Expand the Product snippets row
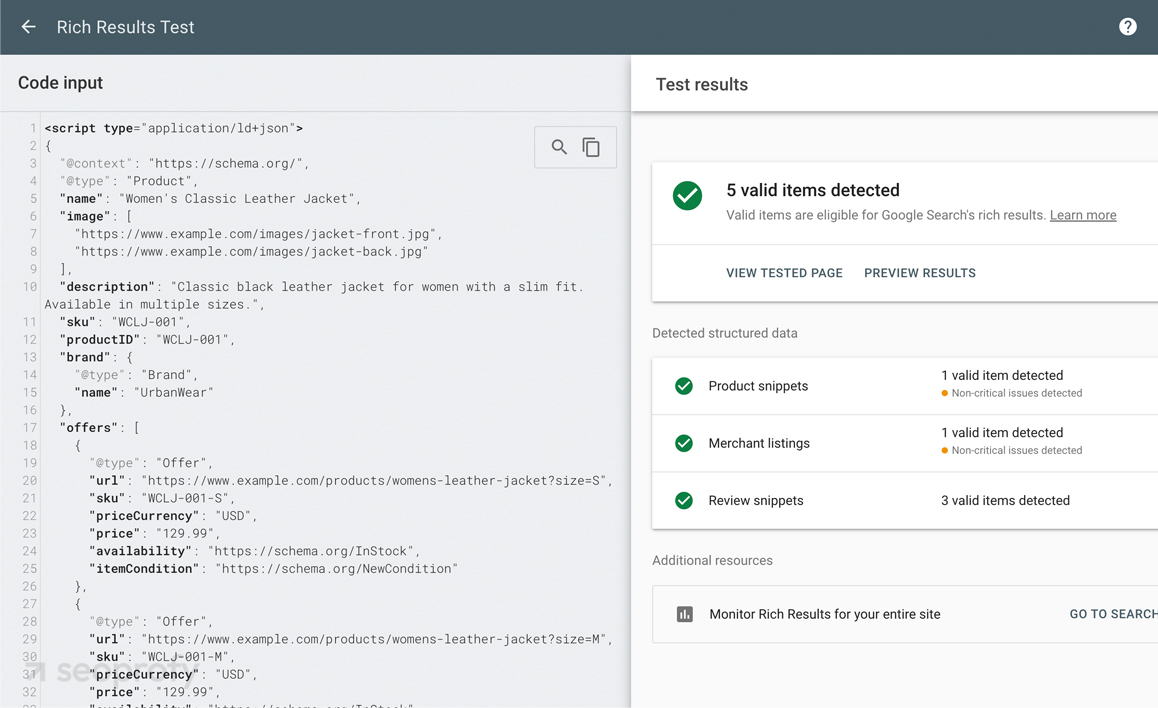This screenshot has height=708, width=1158. point(905,386)
